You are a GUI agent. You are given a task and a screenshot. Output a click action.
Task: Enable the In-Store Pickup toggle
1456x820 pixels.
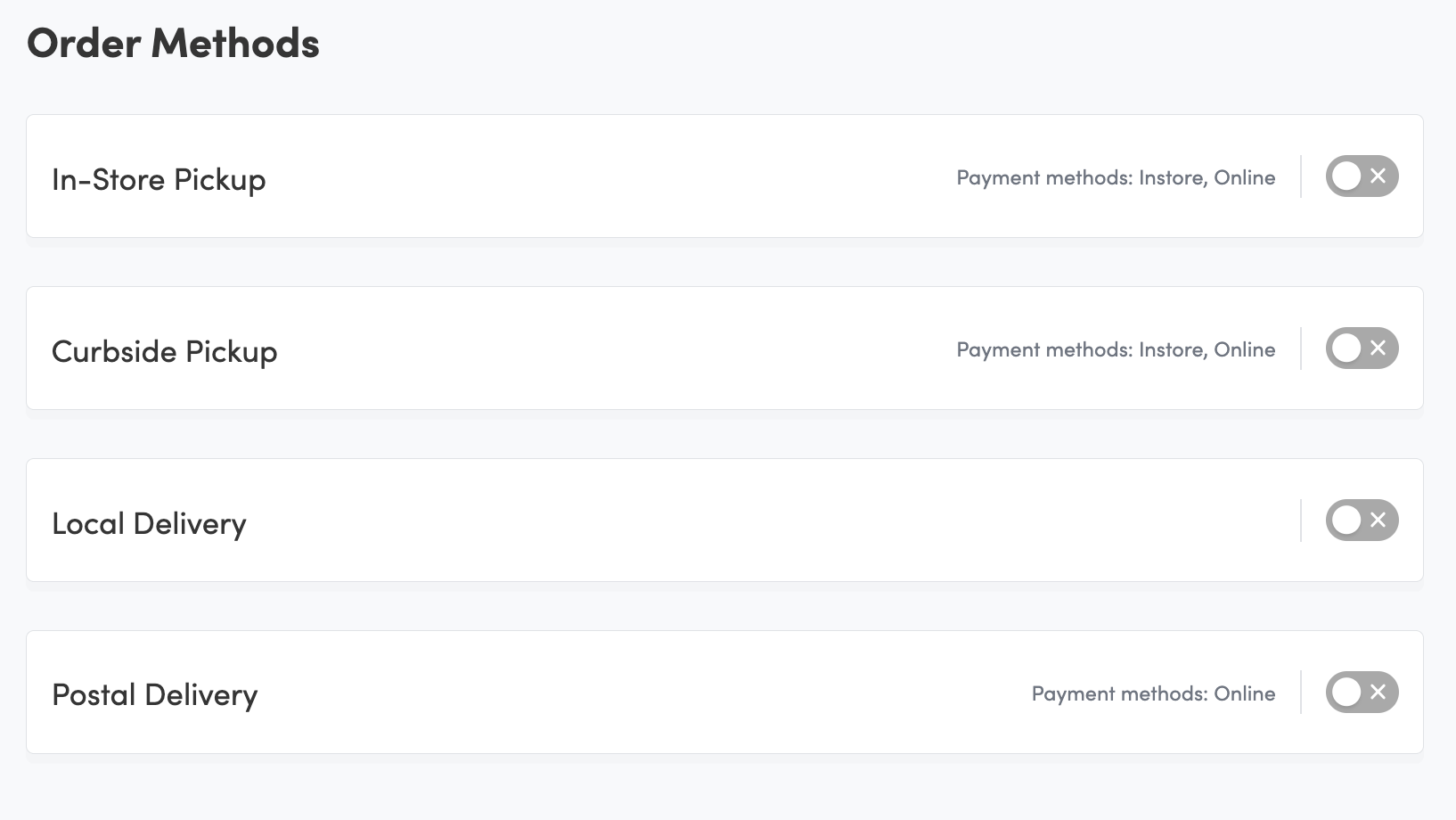[x=1362, y=176]
